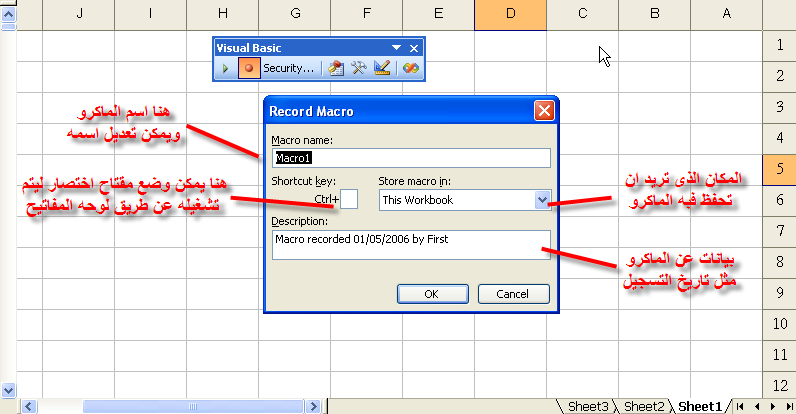This screenshot has height=414, width=796.
Task: Click the Cancel button
Action: click(x=513, y=294)
